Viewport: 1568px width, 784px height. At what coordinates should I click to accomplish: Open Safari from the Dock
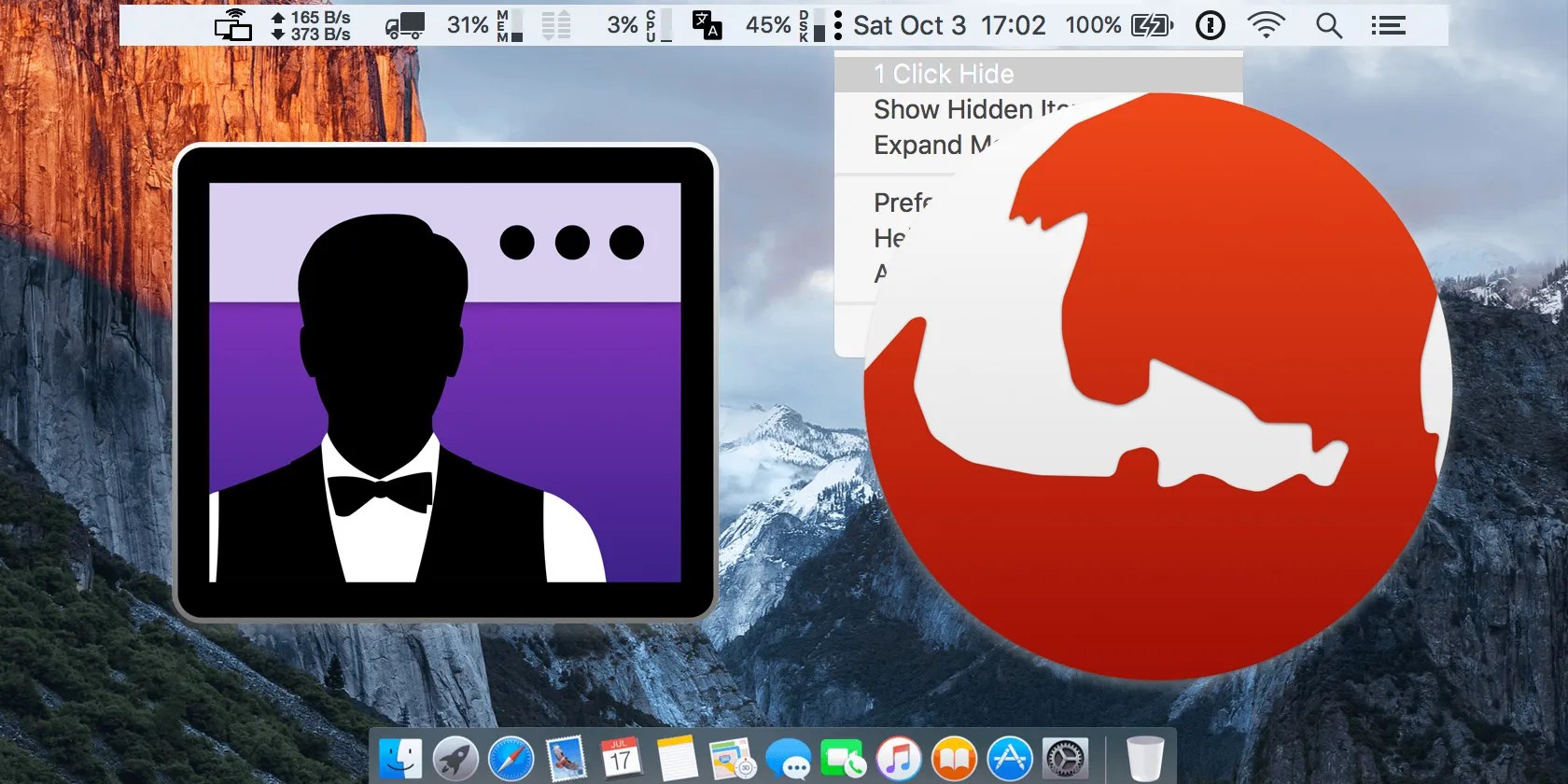(x=511, y=758)
